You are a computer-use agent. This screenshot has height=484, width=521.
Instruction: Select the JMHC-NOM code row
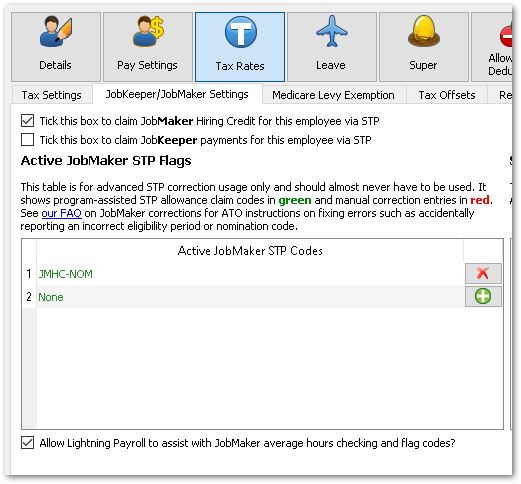click(x=250, y=274)
